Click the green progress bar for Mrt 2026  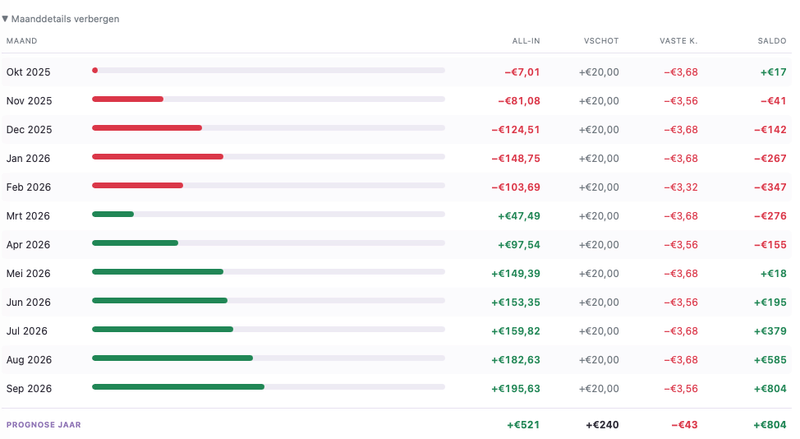(x=113, y=214)
